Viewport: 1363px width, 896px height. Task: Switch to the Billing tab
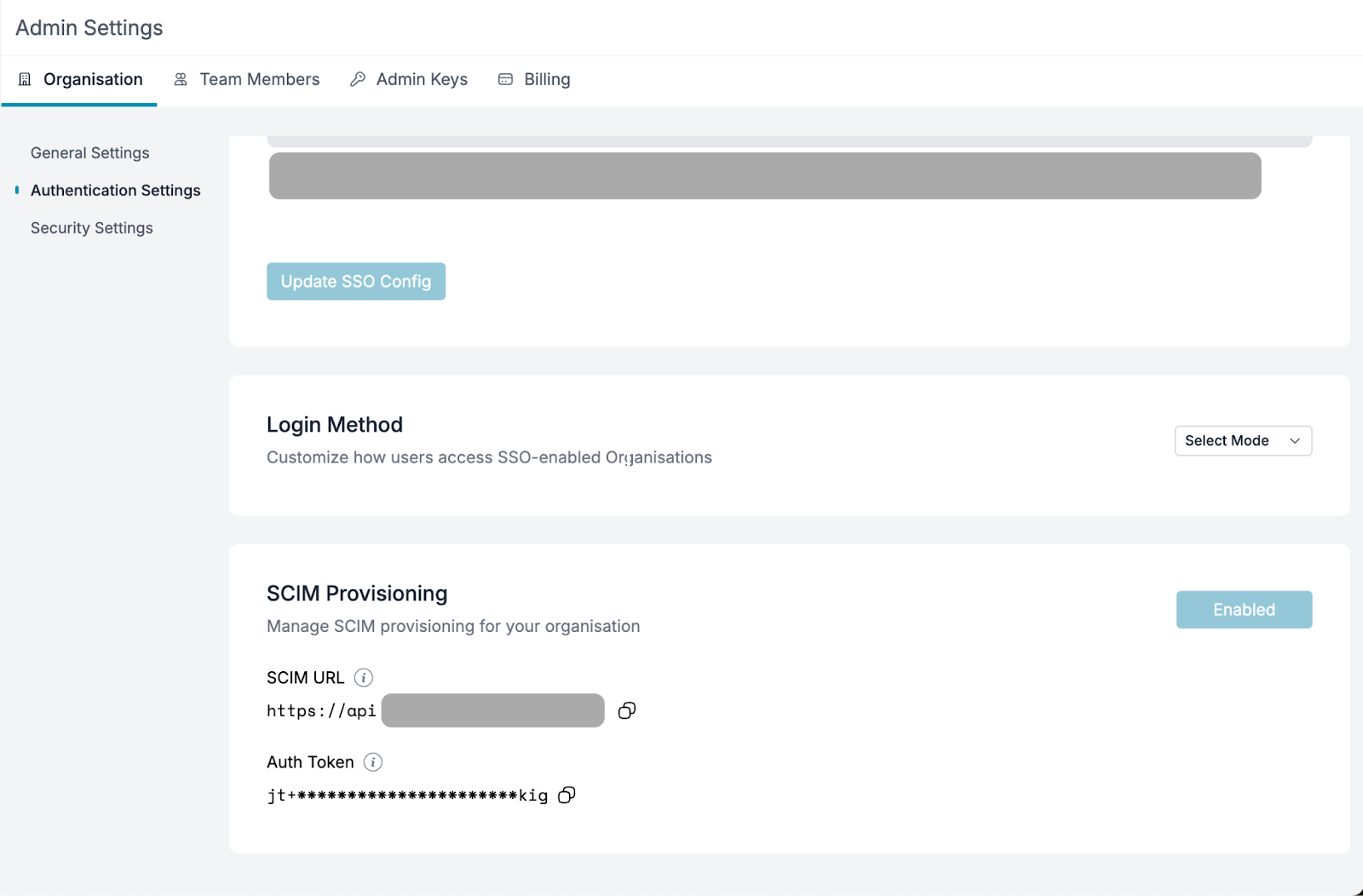(x=547, y=78)
